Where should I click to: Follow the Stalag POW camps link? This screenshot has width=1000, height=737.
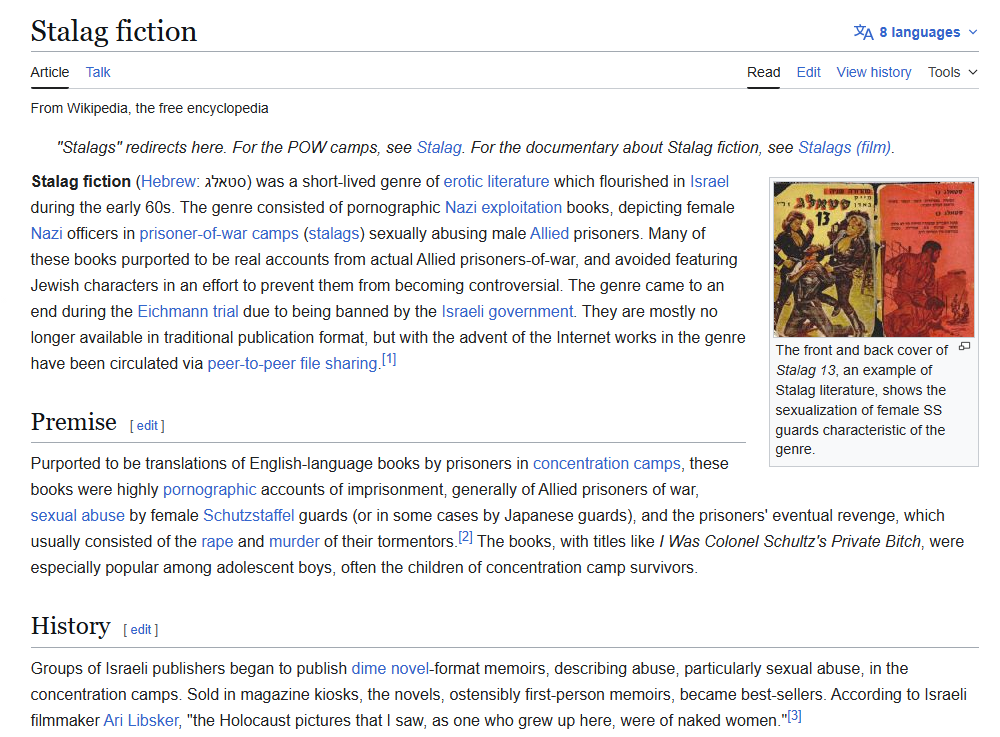click(439, 147)
